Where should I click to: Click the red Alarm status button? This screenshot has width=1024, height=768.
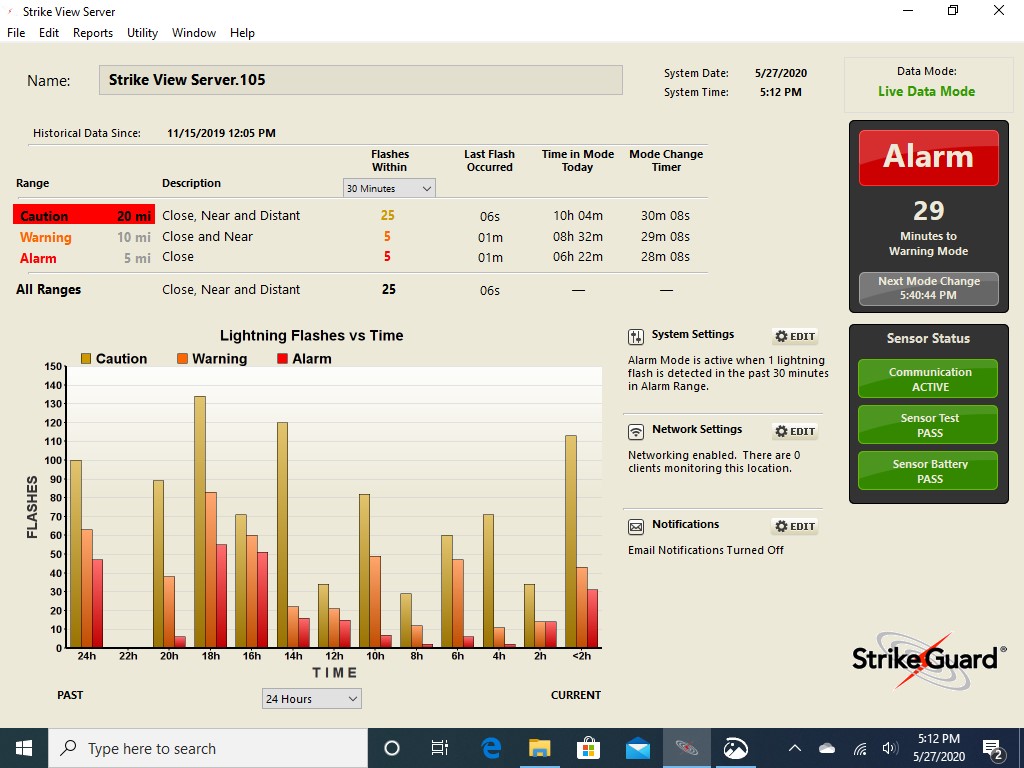pos(928,157)
